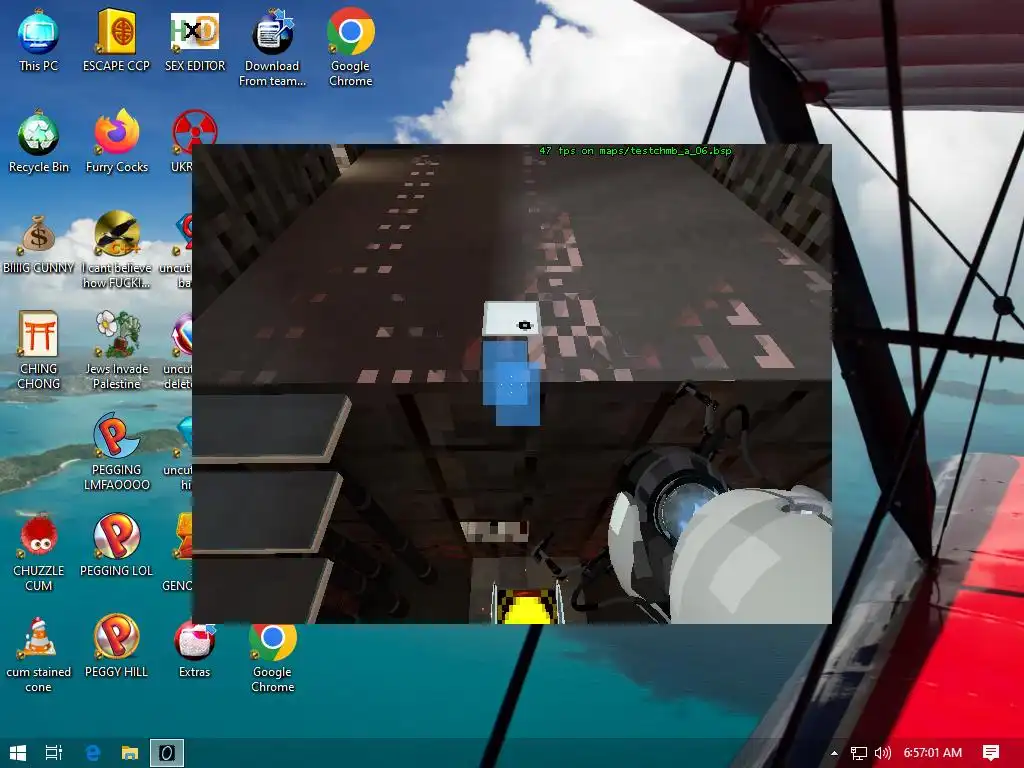Open Task View on the taskbar
Viewport: 1024px width, 768px height.
54,753
